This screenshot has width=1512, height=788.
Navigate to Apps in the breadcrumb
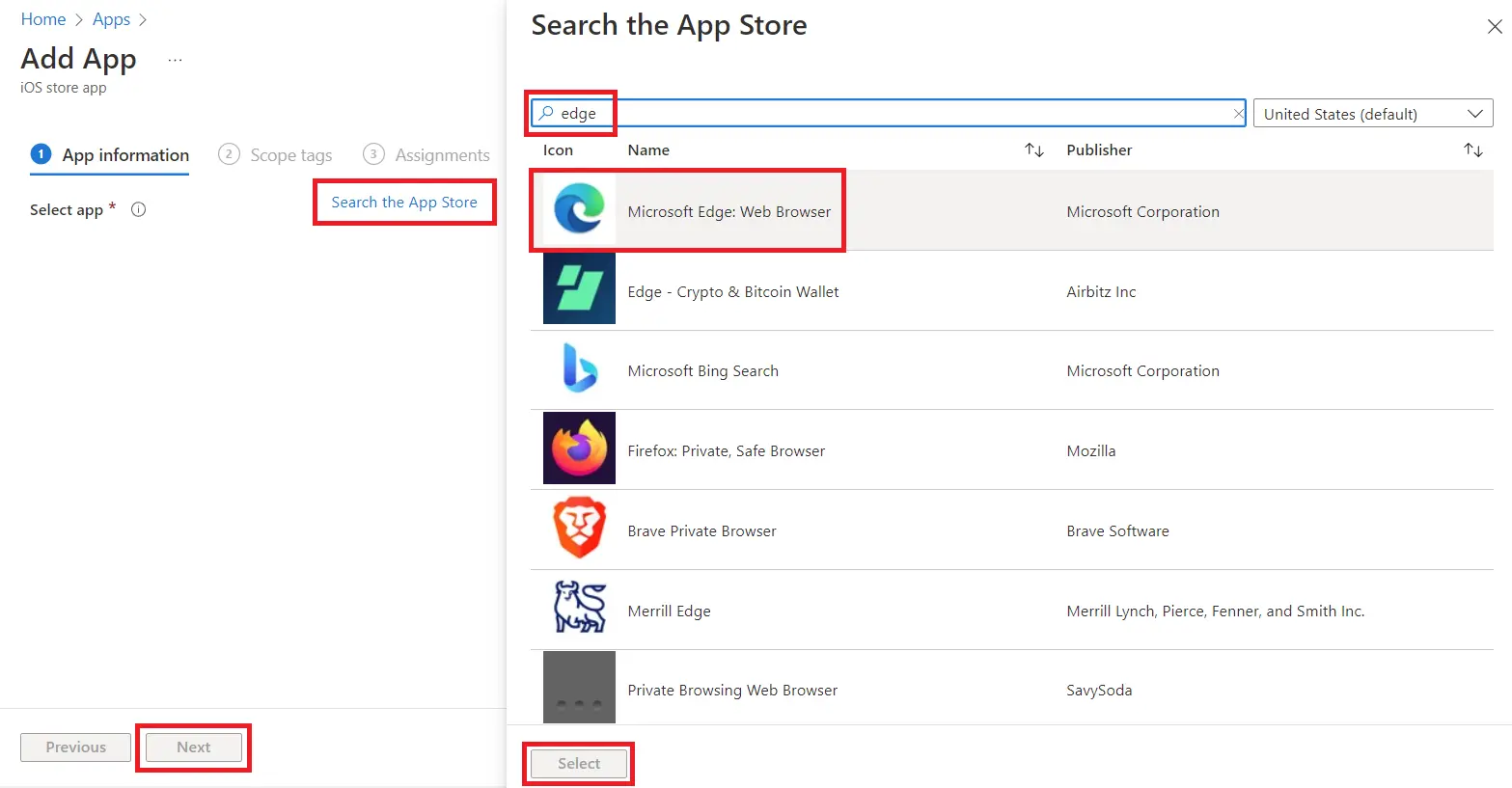click(111, 19)
